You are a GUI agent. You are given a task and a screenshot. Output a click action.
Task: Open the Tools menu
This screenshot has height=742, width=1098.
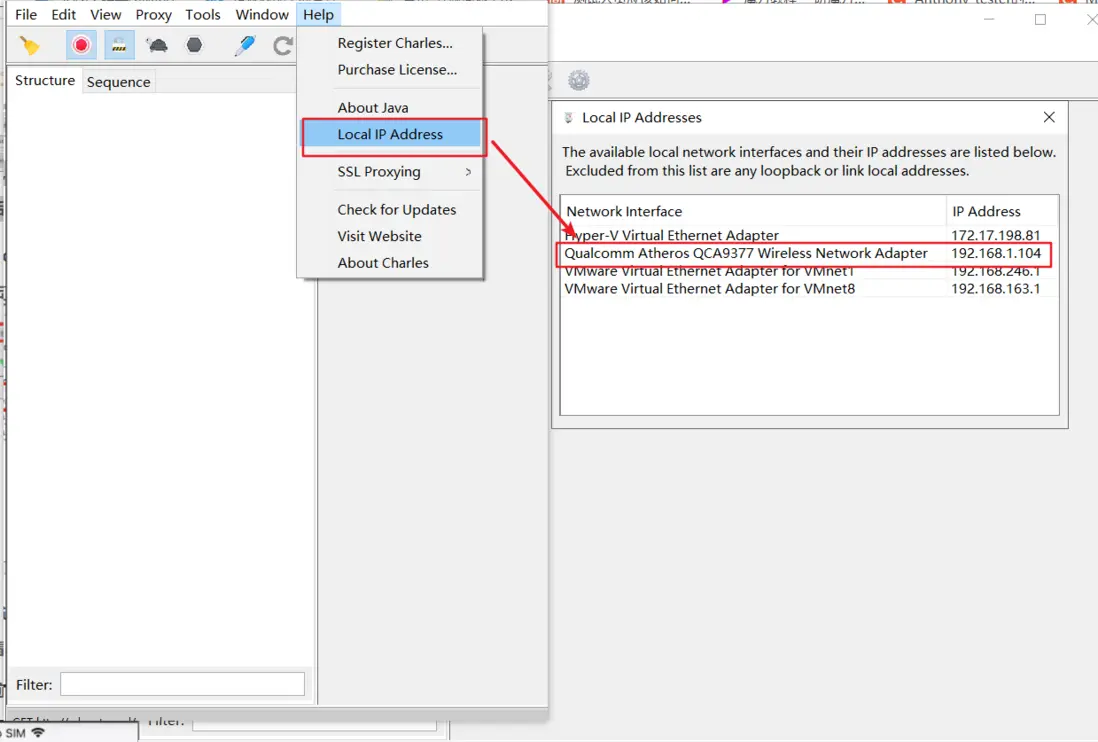(x=202, y=15)
